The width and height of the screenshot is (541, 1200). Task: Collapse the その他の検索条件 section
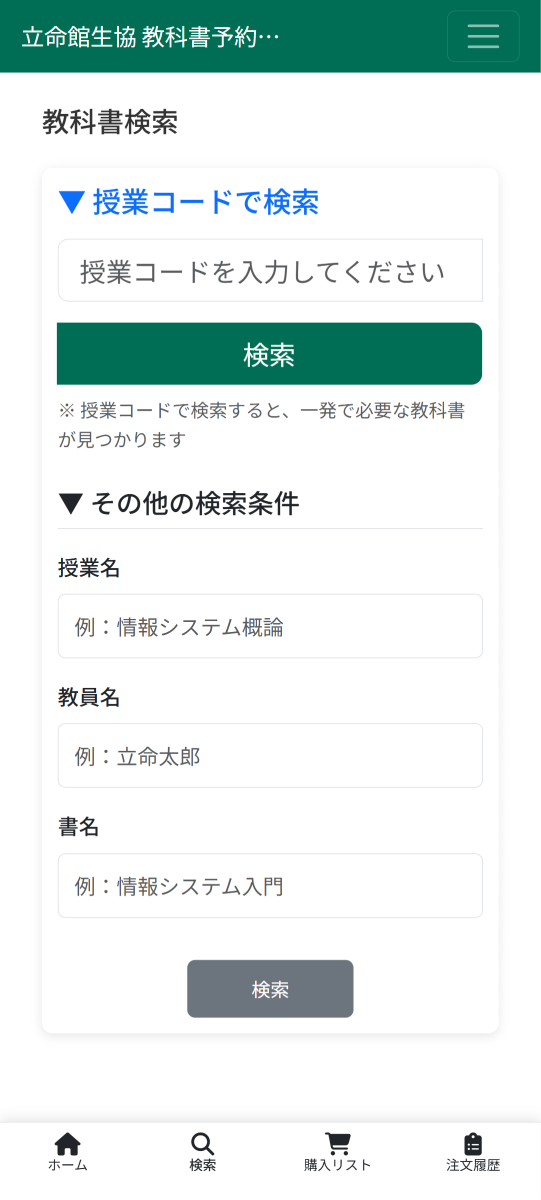179,503
